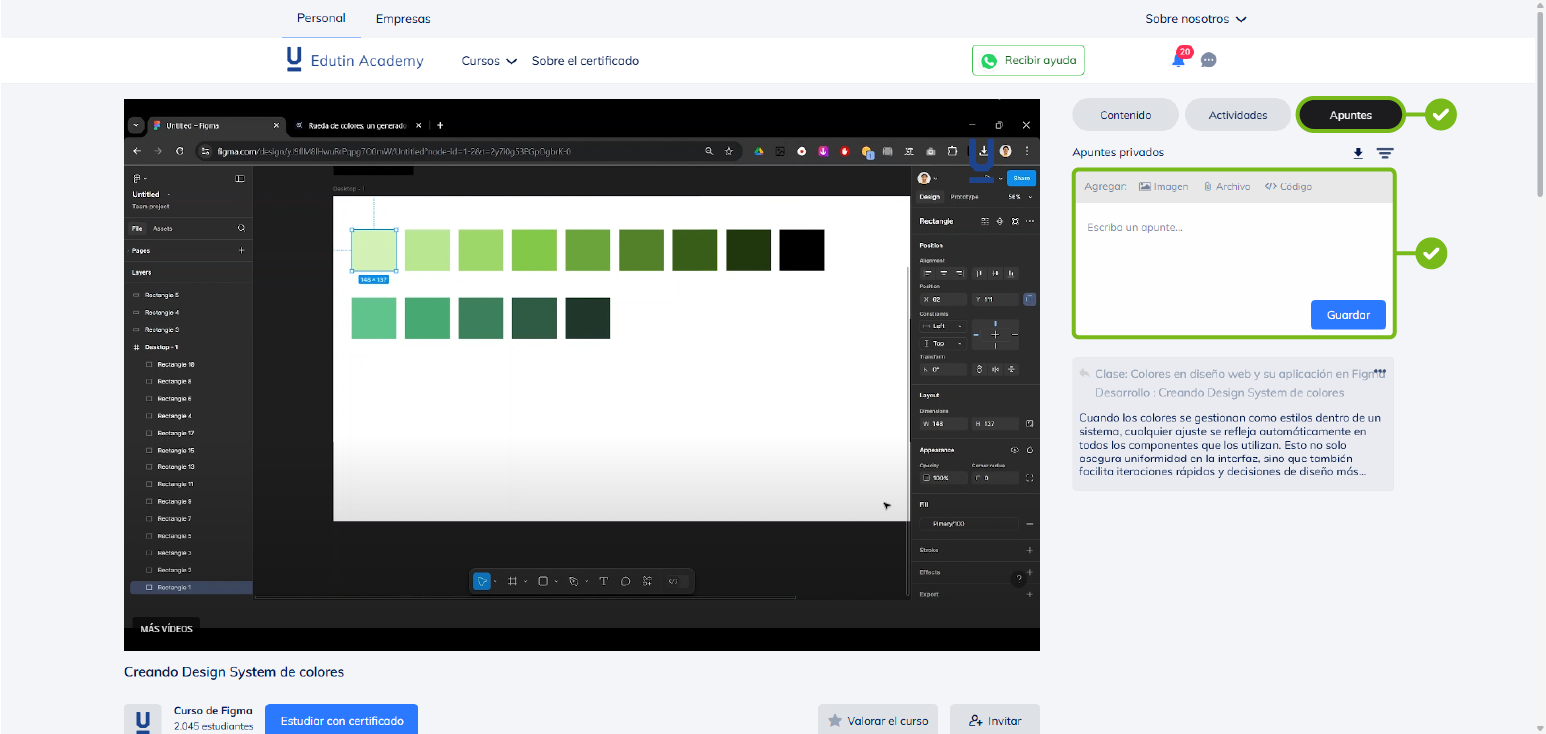Click the Guardar button
This screenshot has width=1546, height=734.
[1347, 315]
